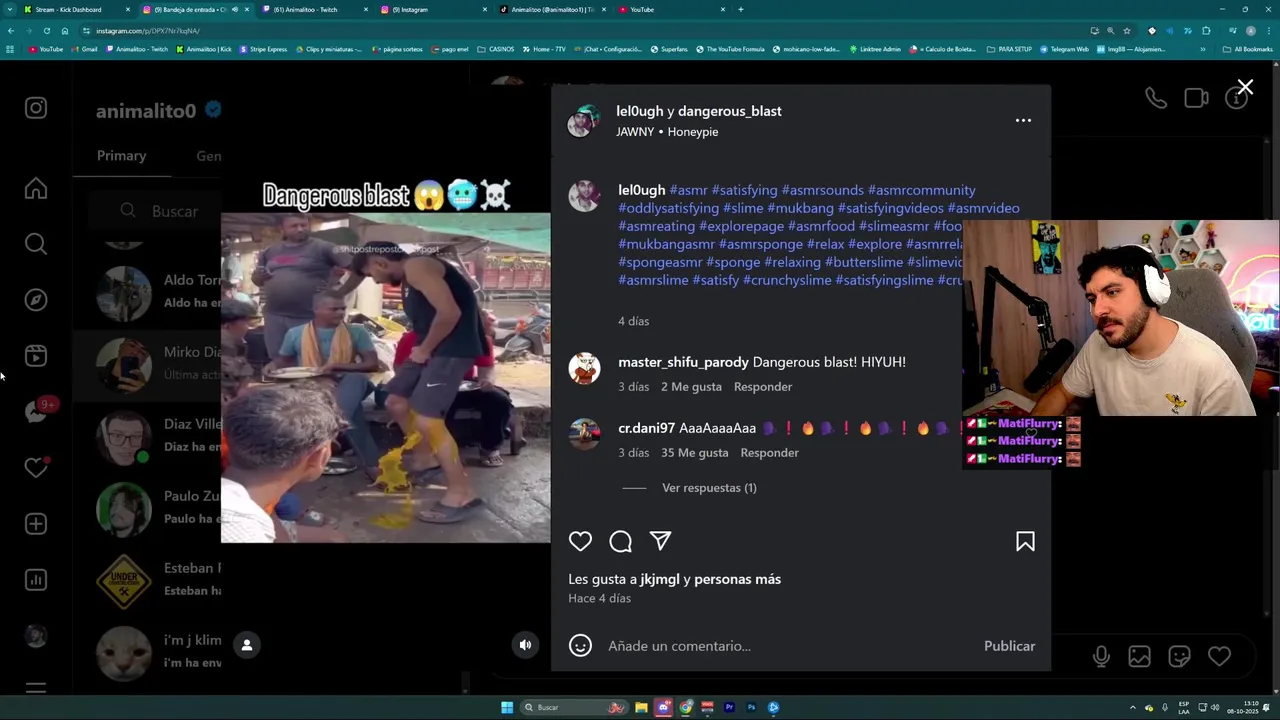Click Responder under cr.dani97 comment
1280x720 pixels.
pyautogui.click(x=769, y=453)
